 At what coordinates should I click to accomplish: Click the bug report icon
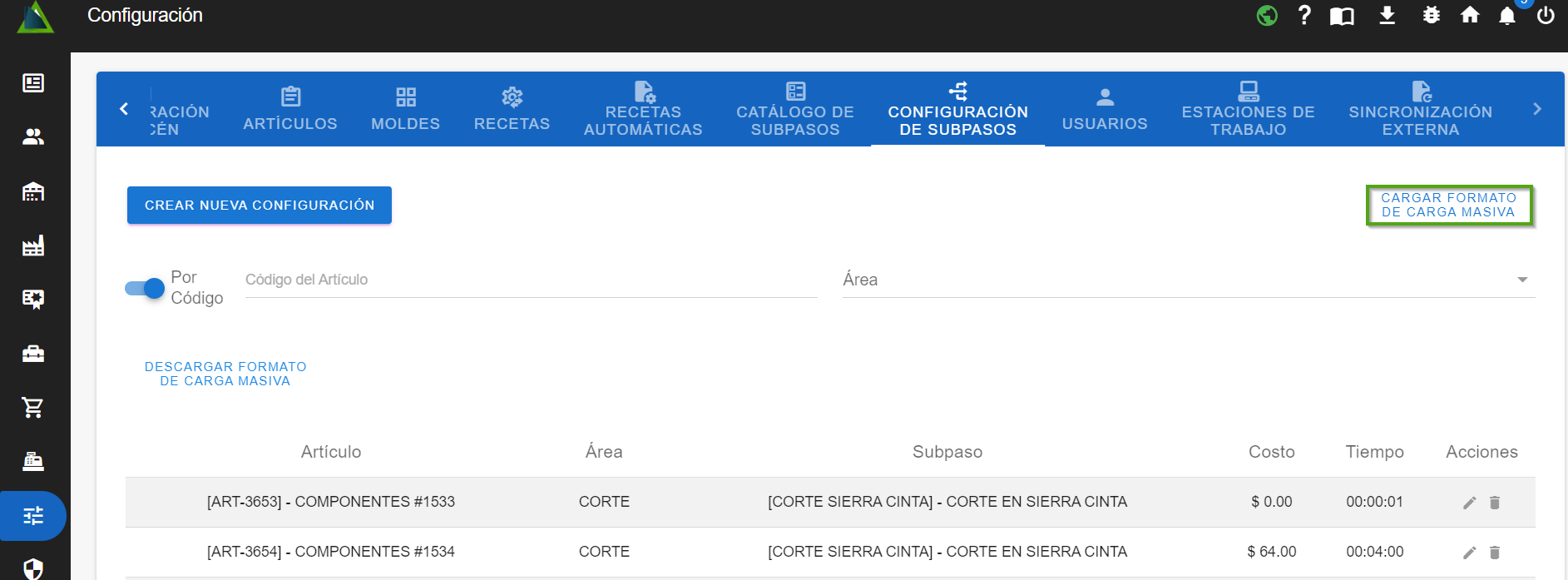1431,15
